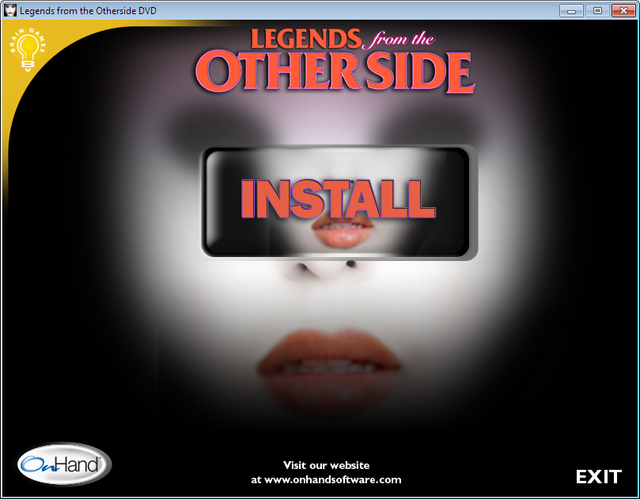
Task: Close the Legends from the Otherside window
Action: coord(623,11)
